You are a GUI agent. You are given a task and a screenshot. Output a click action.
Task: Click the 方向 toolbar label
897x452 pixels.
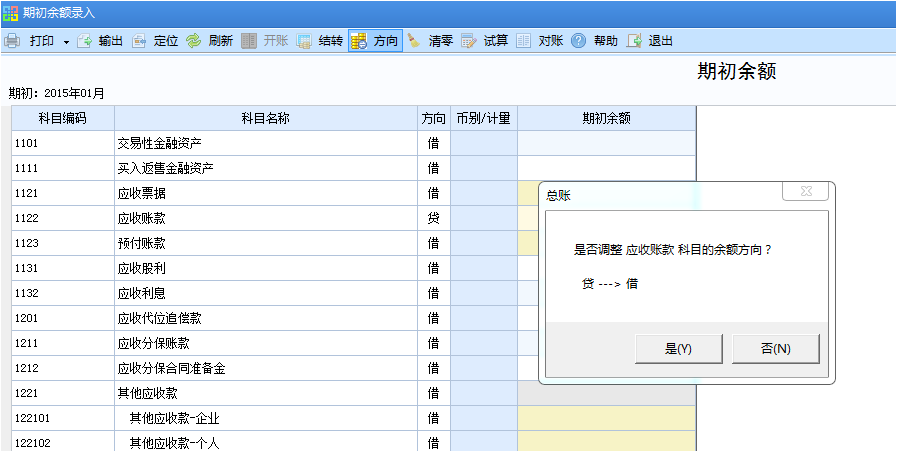[386, 41]
